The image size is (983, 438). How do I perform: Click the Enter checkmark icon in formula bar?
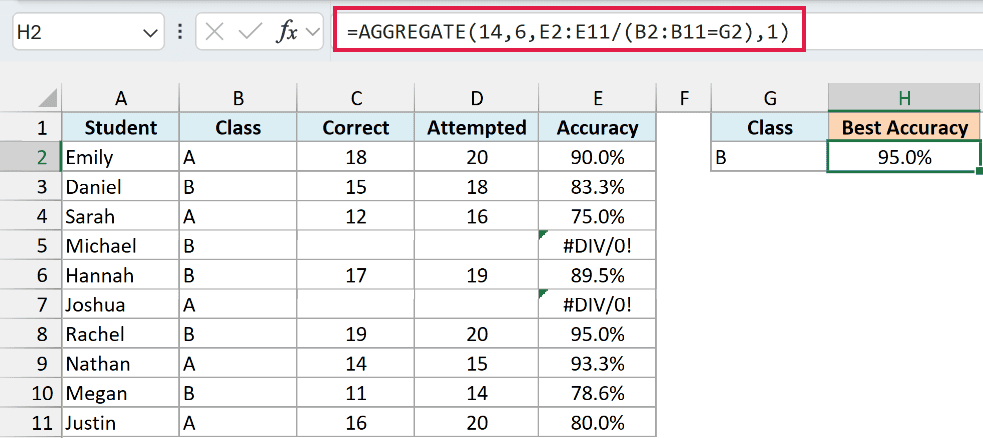click(x=251, y=33)
